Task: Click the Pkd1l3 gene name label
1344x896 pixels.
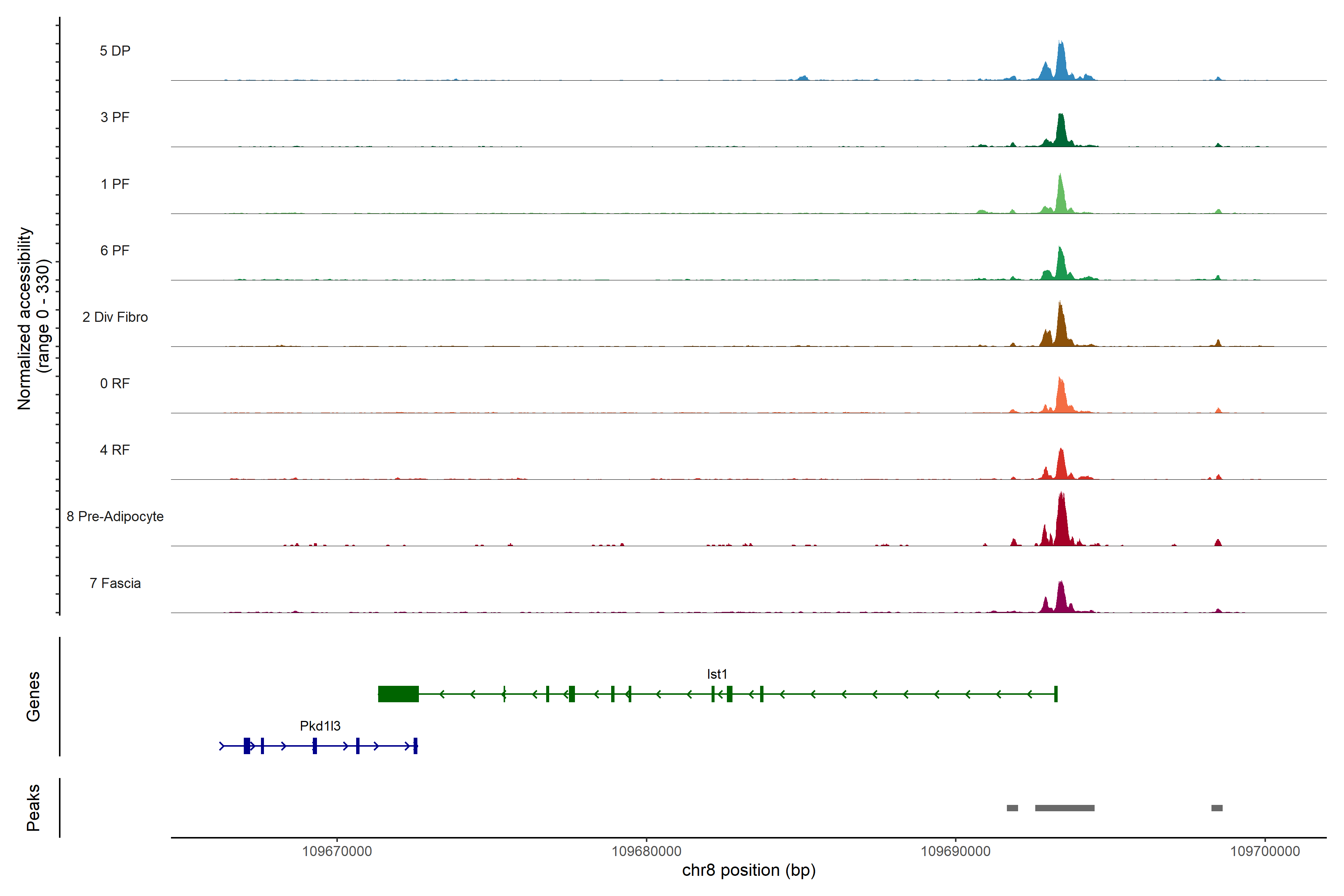Action: [x=320, y=726]
